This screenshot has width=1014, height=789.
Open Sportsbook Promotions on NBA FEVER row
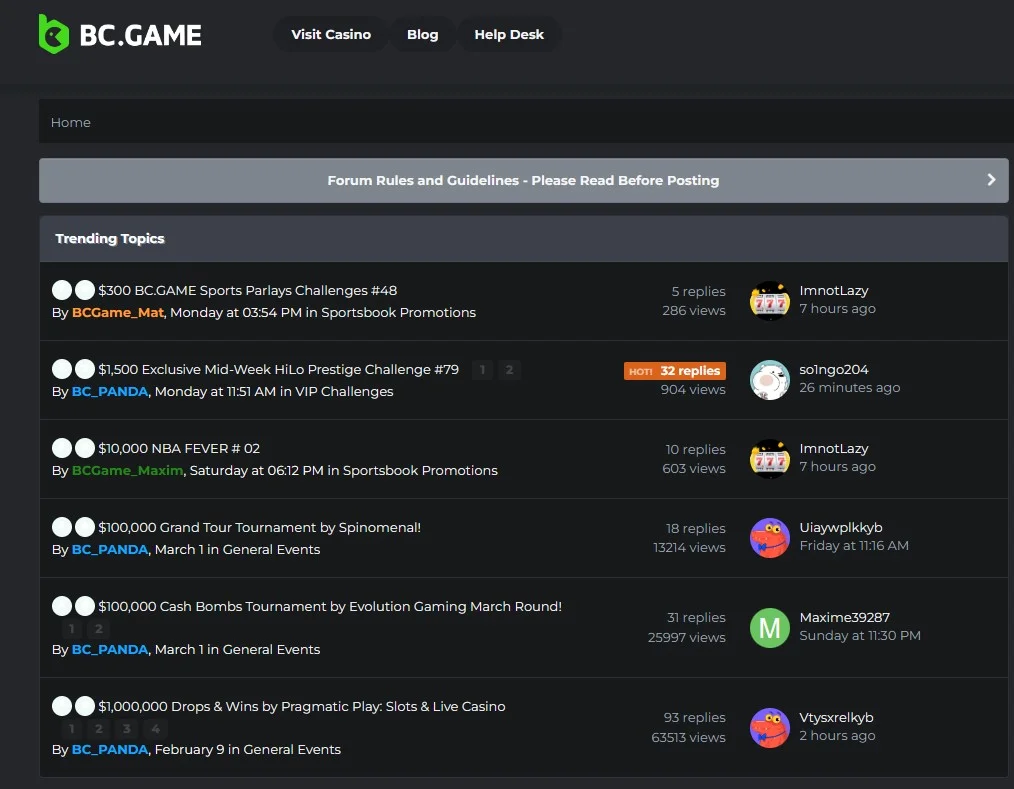coord(420,470)
